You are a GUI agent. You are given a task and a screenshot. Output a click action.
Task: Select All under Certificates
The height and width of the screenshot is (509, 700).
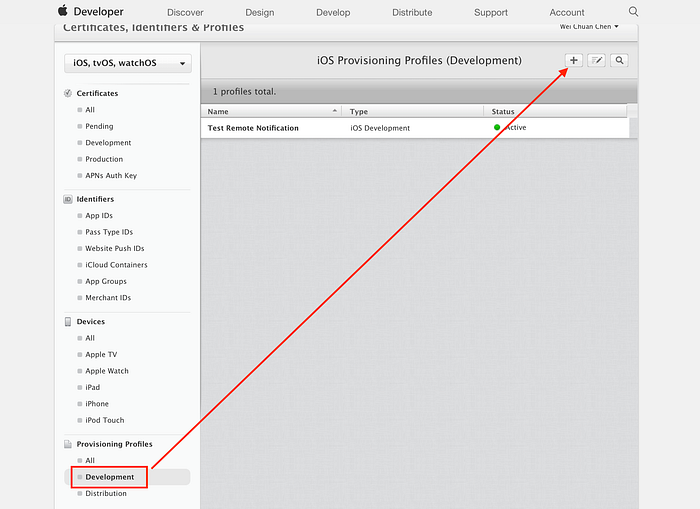pos(90,110)
